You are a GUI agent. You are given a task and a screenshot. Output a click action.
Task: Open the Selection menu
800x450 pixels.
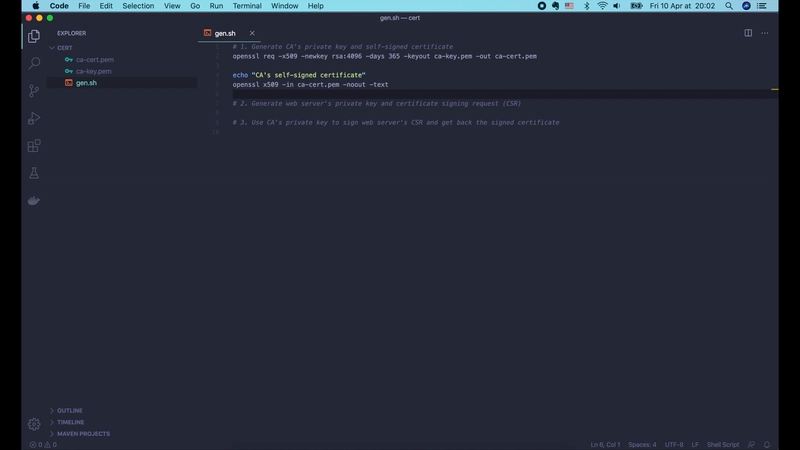click(138, 6)
